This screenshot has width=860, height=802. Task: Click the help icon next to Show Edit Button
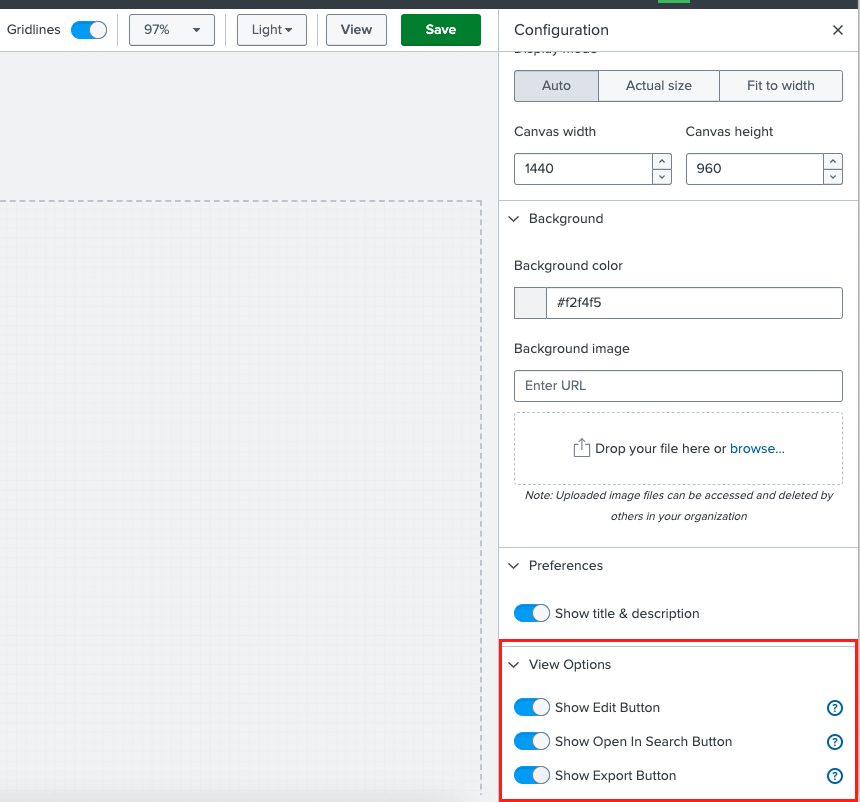tap(835, 707)
